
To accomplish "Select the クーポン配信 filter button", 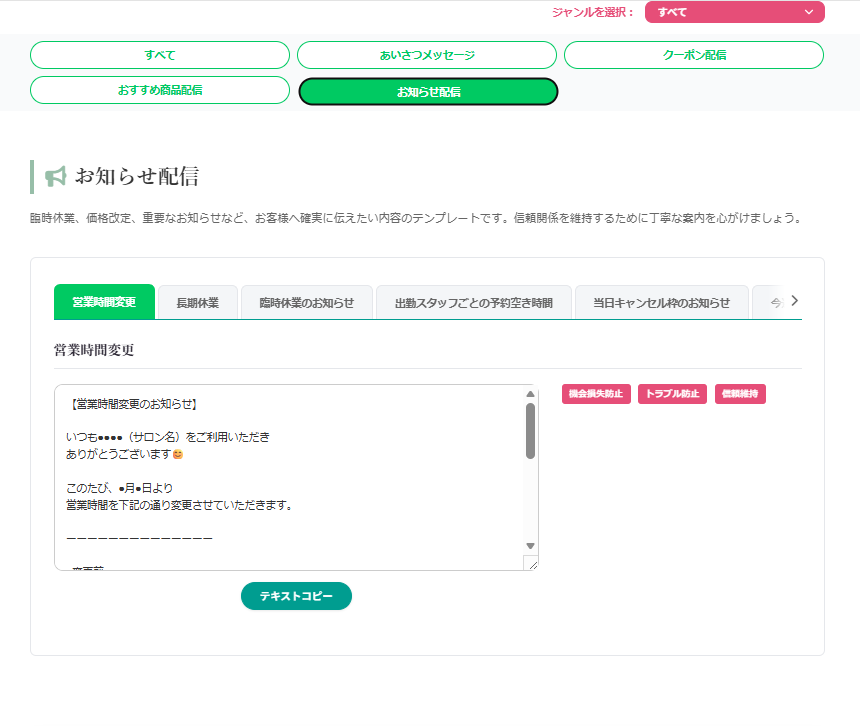I will coord(694,55).
